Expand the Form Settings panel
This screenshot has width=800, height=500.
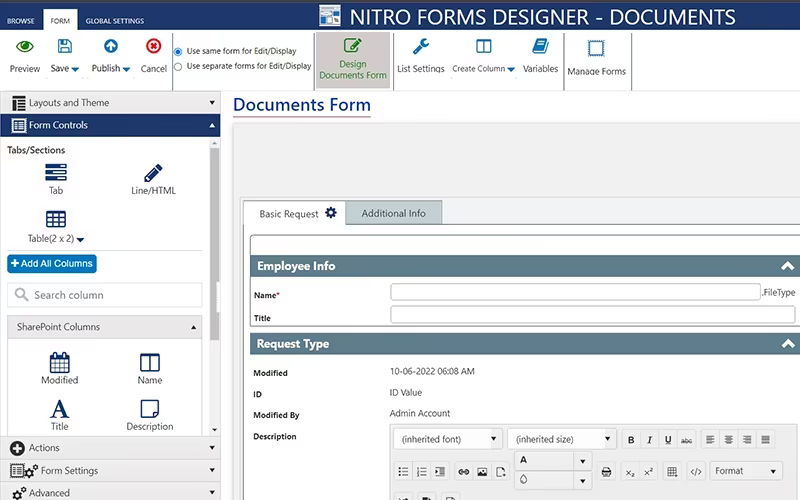[110, 470]
